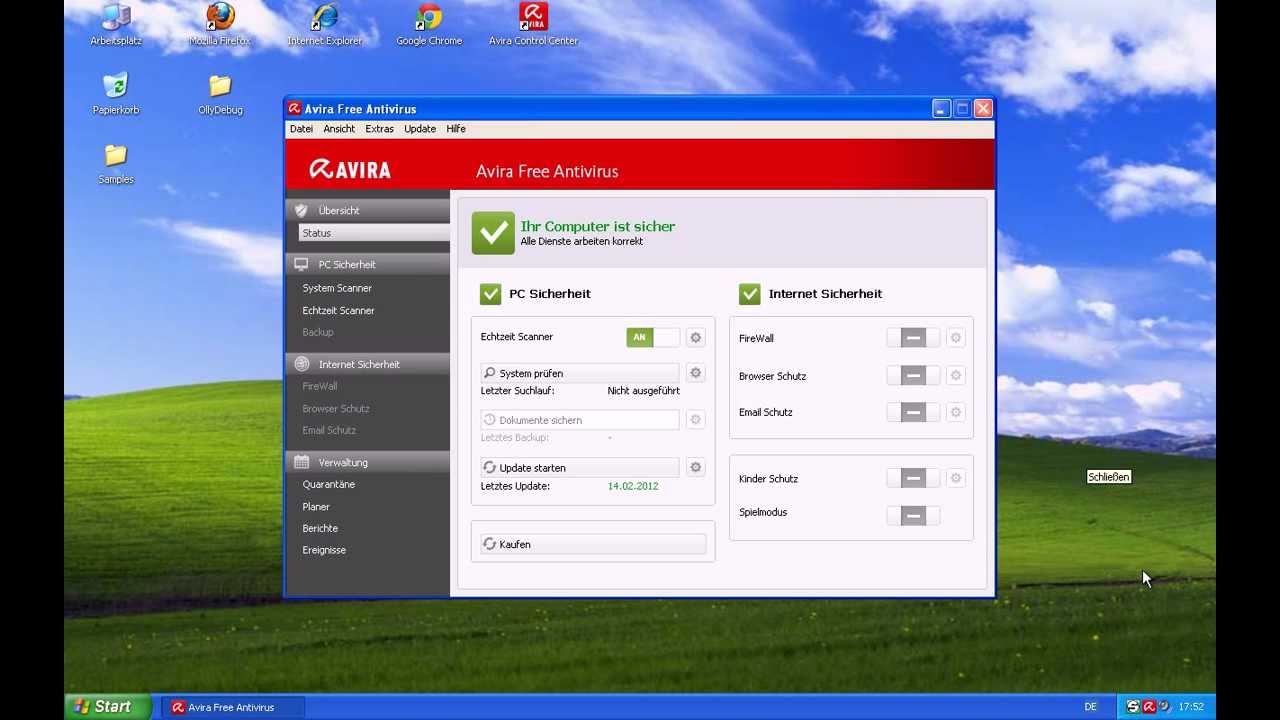
Task: Open Ereignisse in the sidebar
Action: coord(324,550)
